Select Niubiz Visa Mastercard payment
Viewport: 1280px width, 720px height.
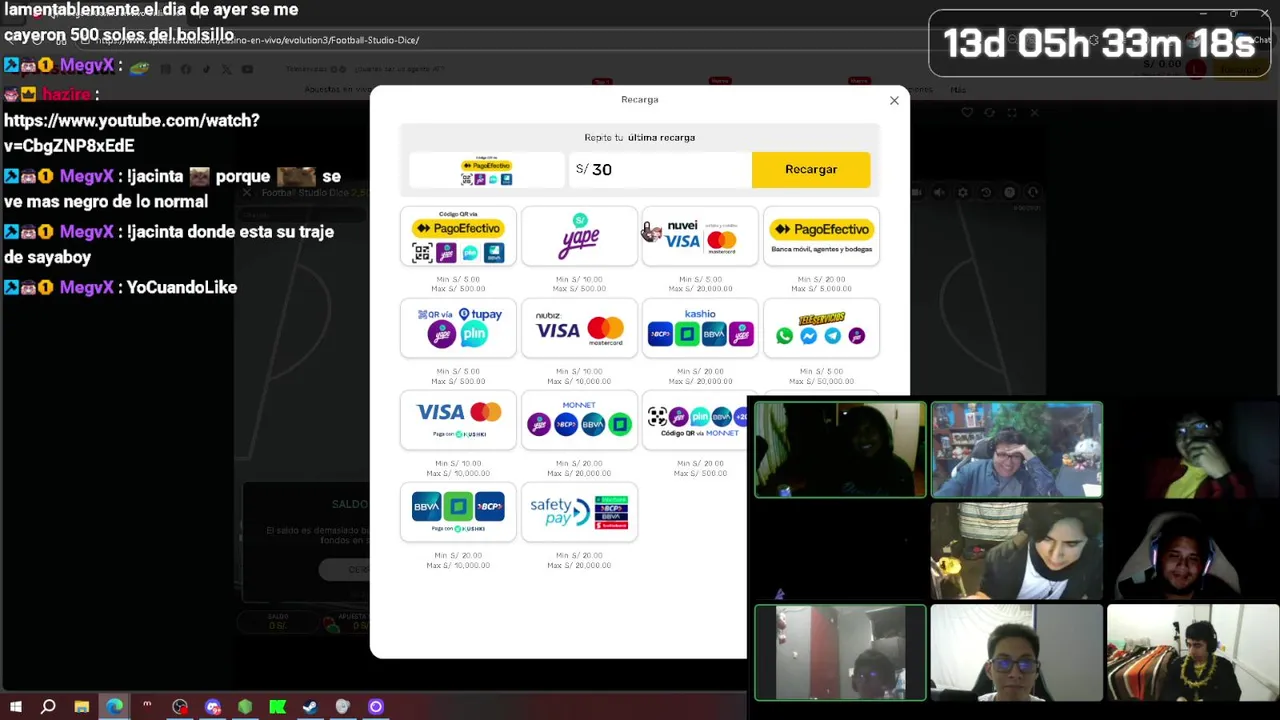[x=579, y=328]
